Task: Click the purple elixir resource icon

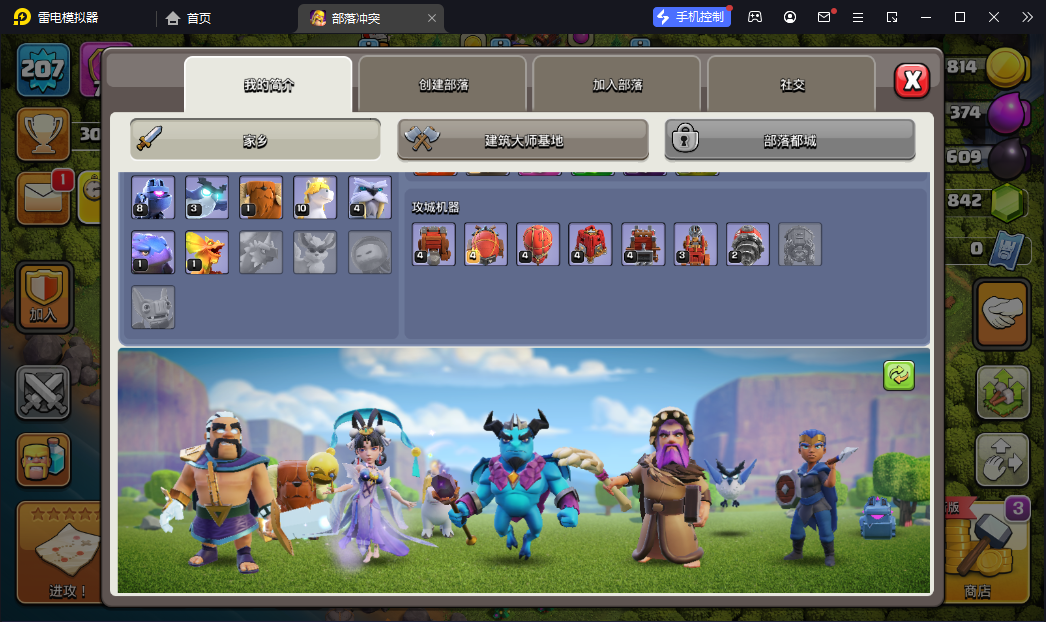Action: click(1007, 113)
